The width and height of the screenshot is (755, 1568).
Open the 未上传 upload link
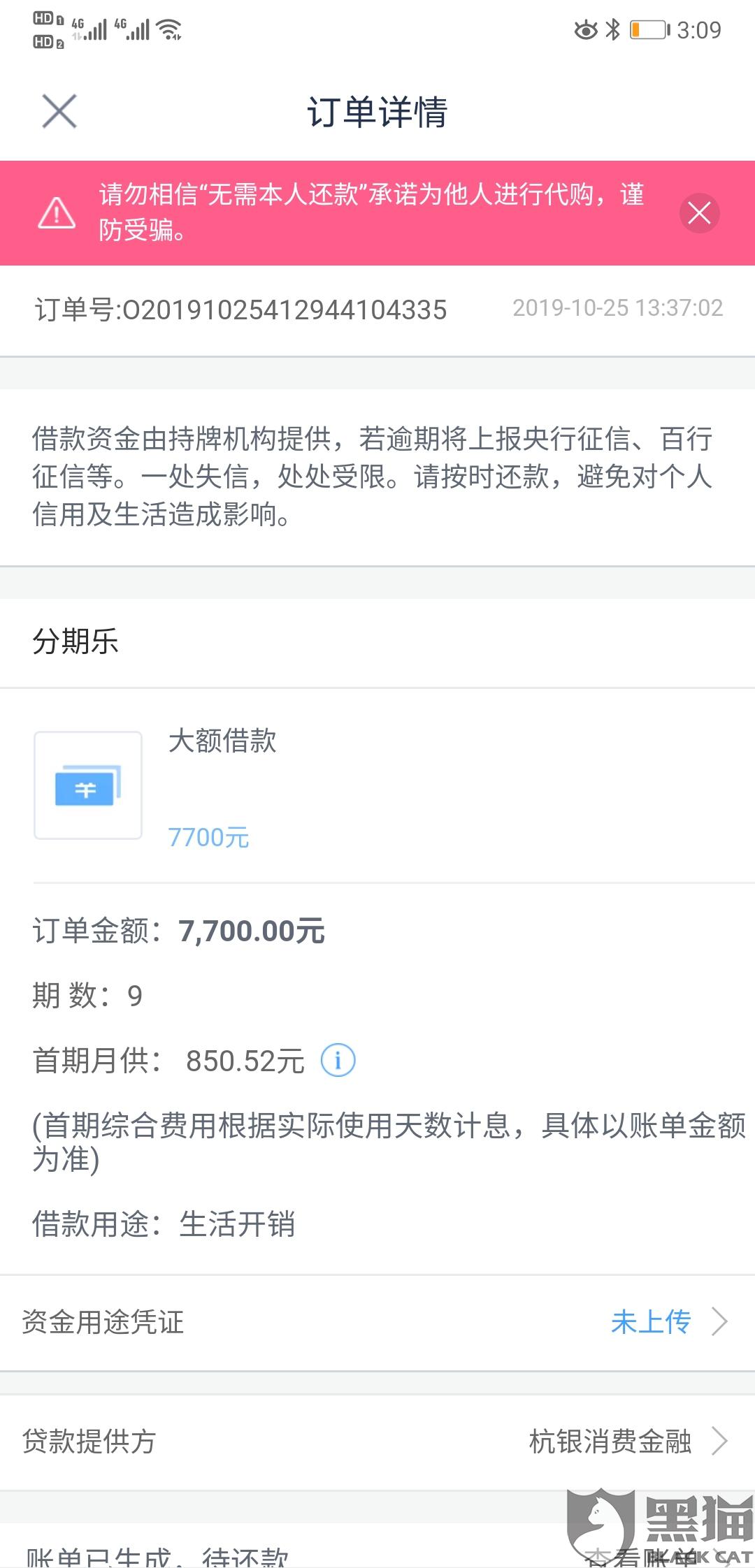click(650, 1321)
